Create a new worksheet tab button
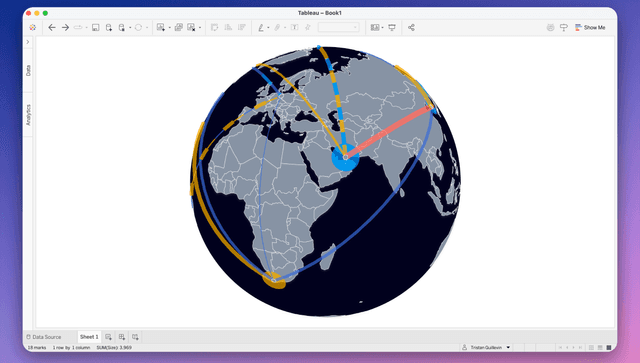The width and height of the screenshot is (640, 363). 108,337
